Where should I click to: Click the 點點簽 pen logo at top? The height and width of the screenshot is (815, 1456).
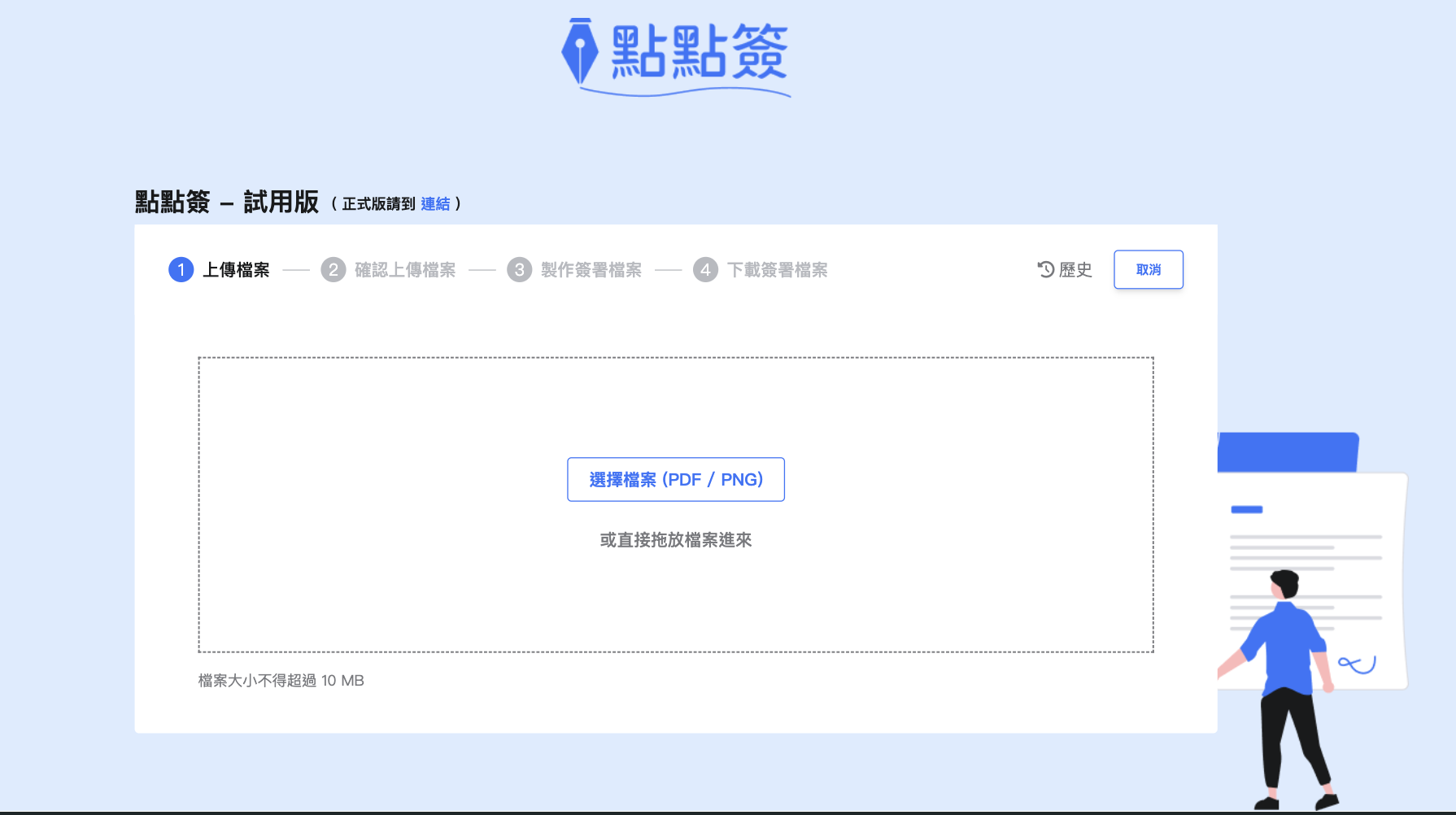[x=675, y=56]
